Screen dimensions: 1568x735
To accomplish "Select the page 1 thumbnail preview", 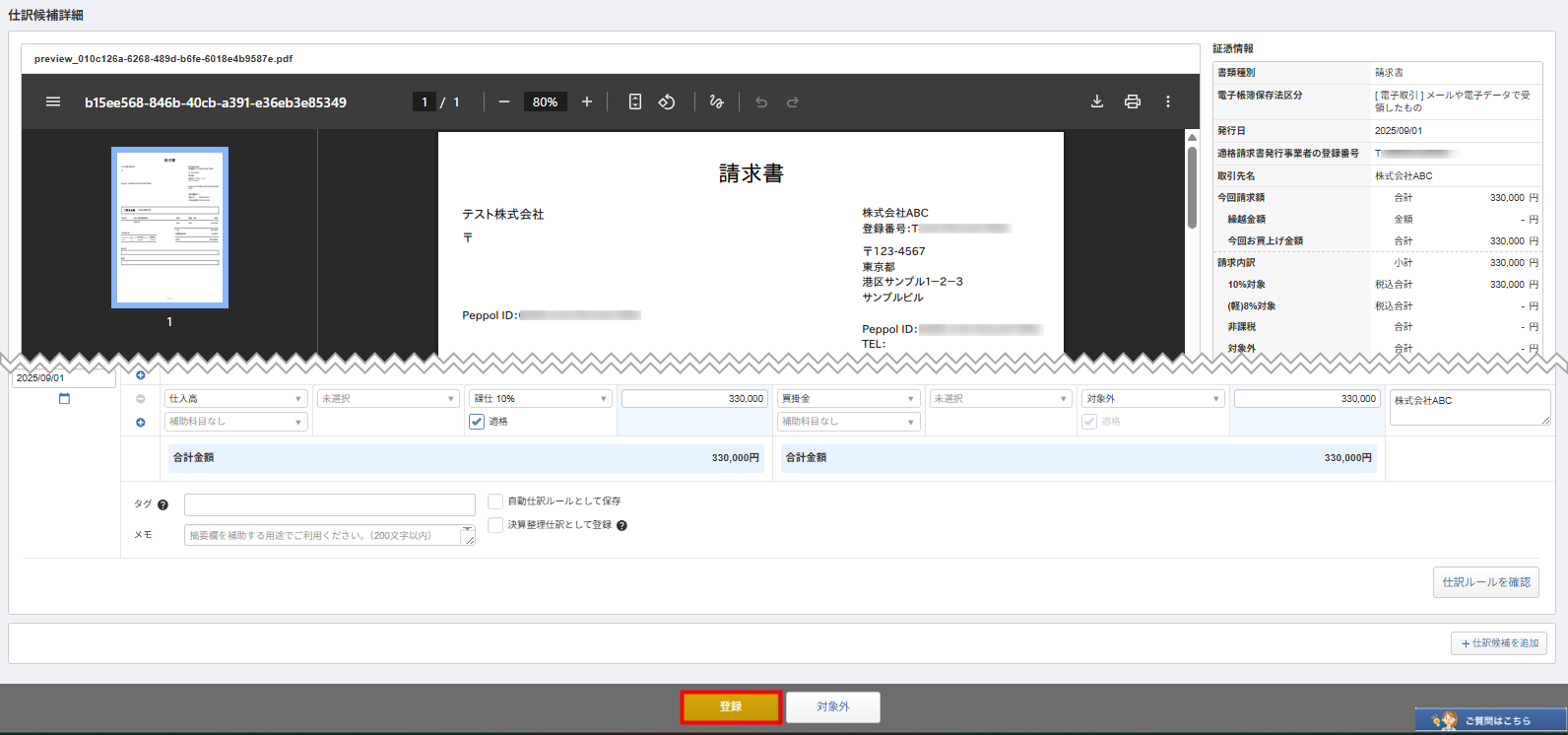I will tap(169, 228).
